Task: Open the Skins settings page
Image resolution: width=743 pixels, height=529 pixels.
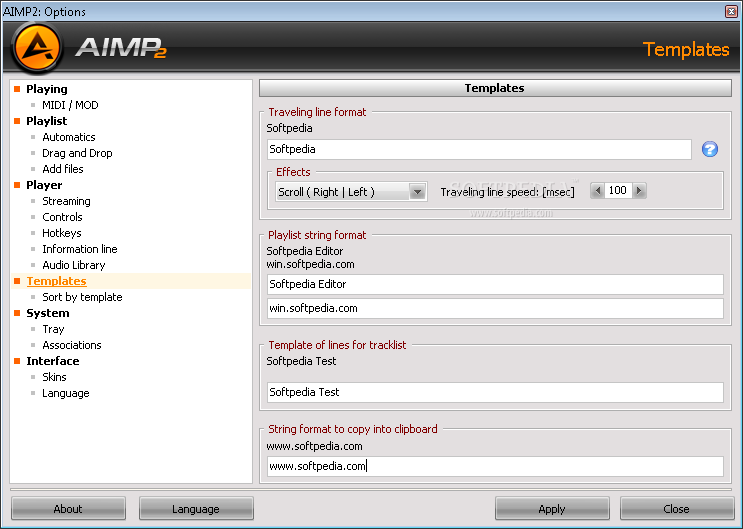Action: [x=54, y=377]
